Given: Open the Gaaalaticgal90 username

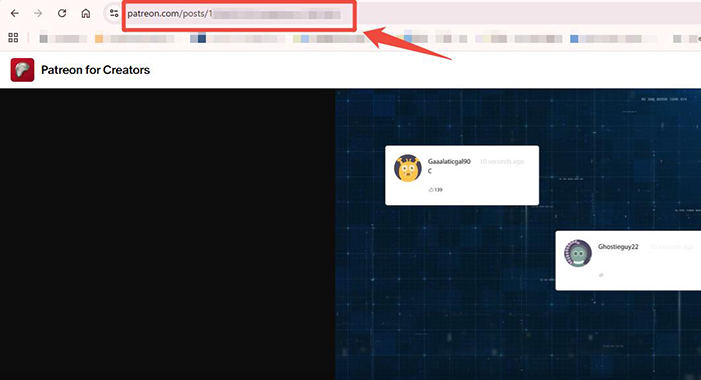Looking at the screenshot, I should (449, 161).
